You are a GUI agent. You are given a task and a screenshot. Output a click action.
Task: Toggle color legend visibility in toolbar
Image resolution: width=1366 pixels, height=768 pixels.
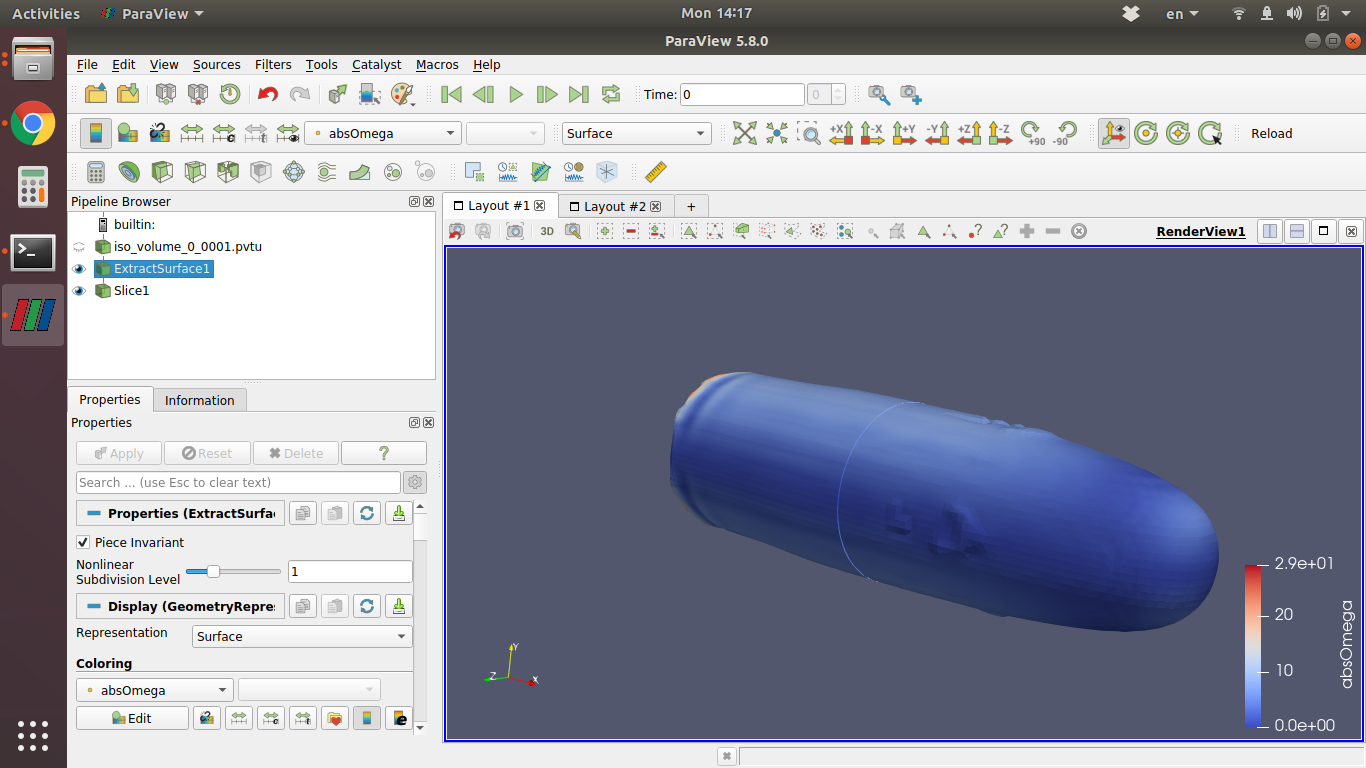(x=96, y=133)
